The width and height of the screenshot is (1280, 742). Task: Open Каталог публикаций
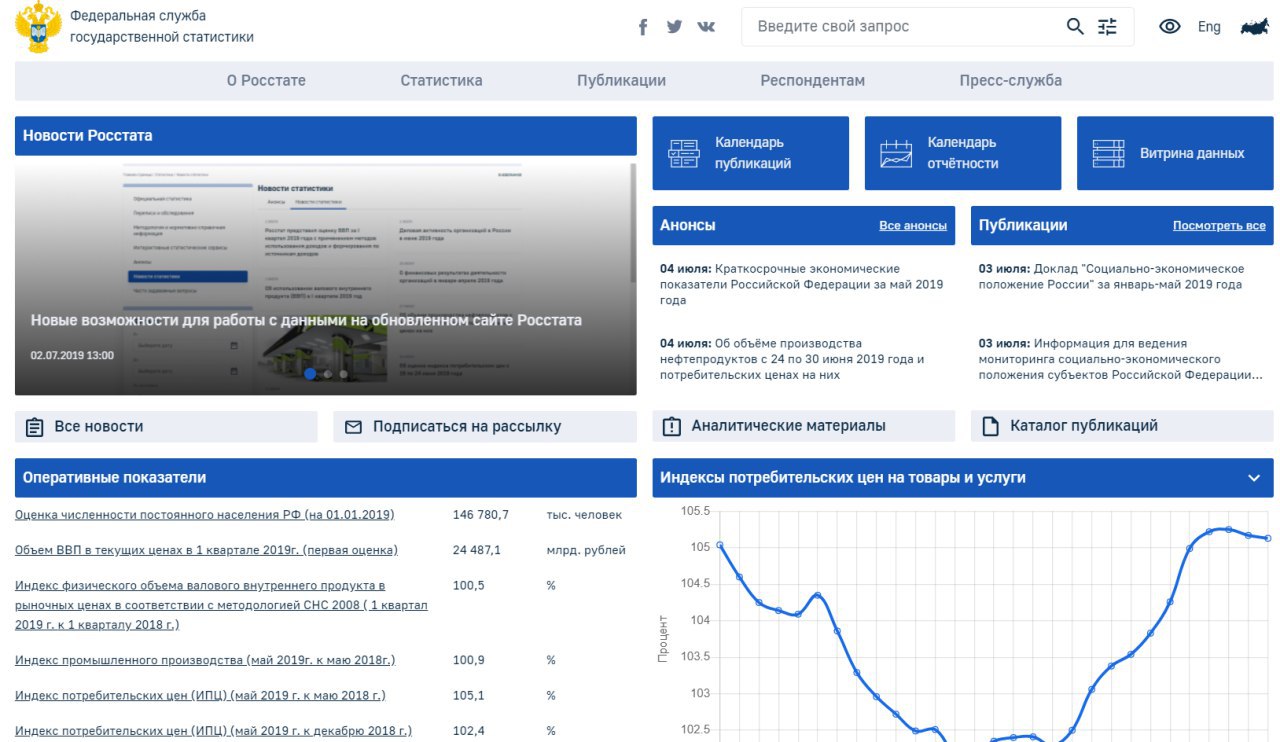point(1122,426)
